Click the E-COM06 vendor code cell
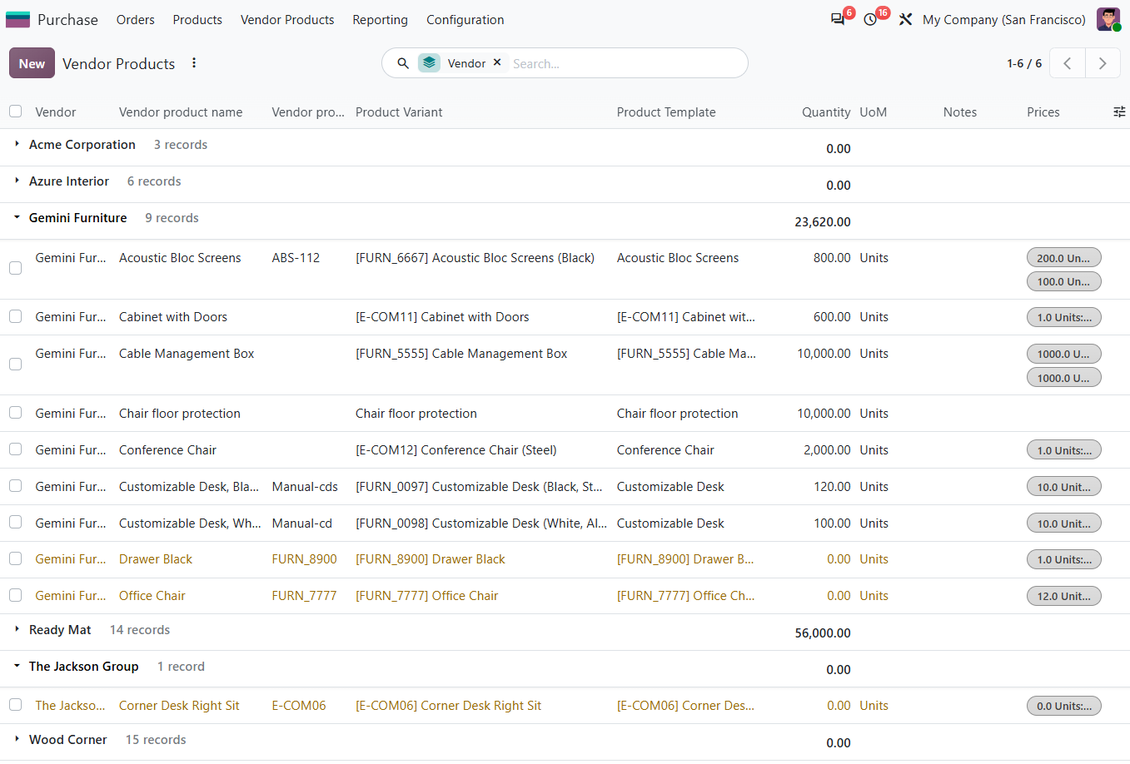This screenshot has width=1130, height=764. pos(298,706)
